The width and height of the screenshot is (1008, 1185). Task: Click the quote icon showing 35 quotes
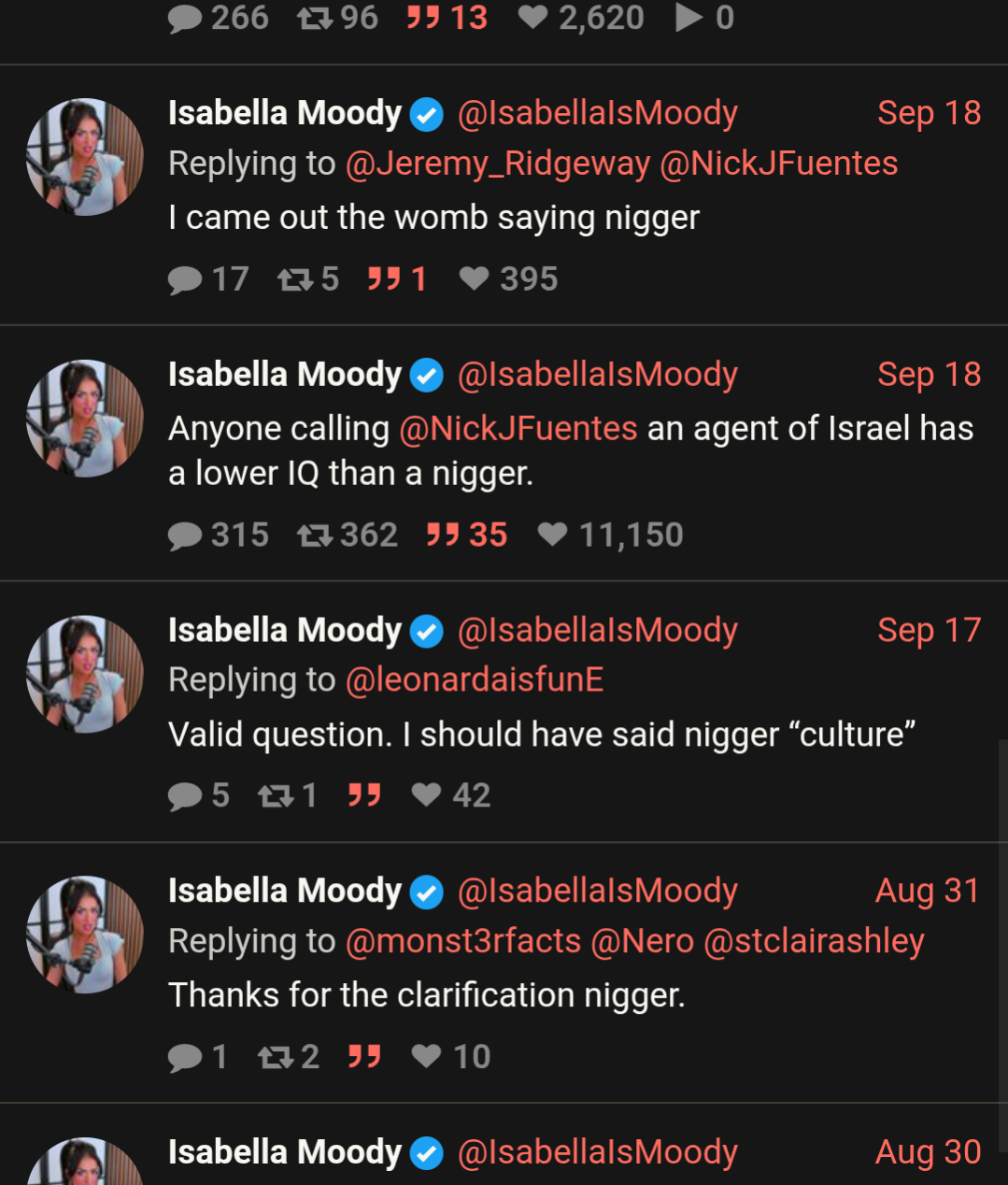pyautogui.click(x=443, y=535)
